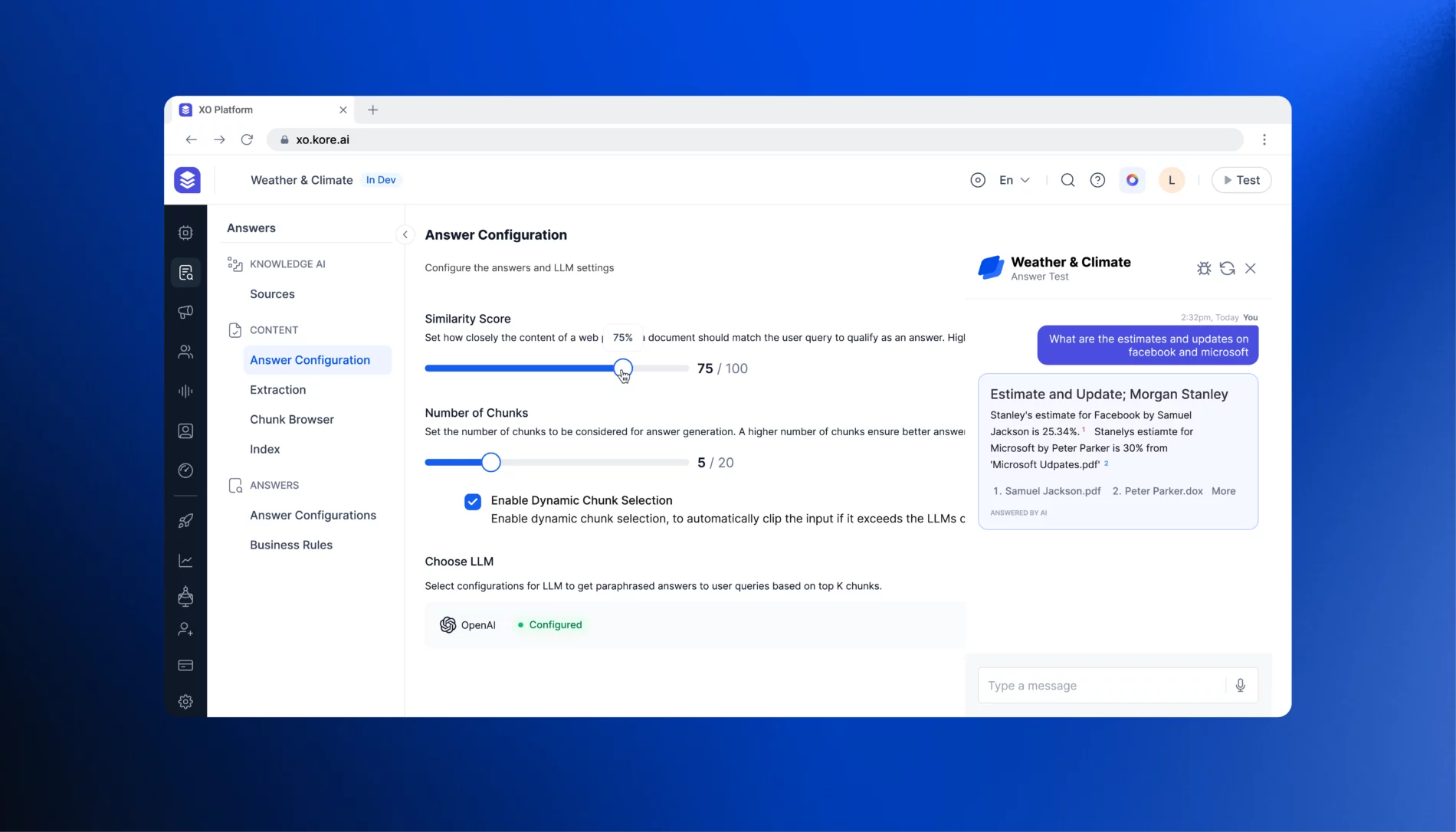Viewport: 1456px width, 832px height.
Task: Toggle the Enable Dynamic Chunk Selection checkbox
Action: [x=473, y=501]
